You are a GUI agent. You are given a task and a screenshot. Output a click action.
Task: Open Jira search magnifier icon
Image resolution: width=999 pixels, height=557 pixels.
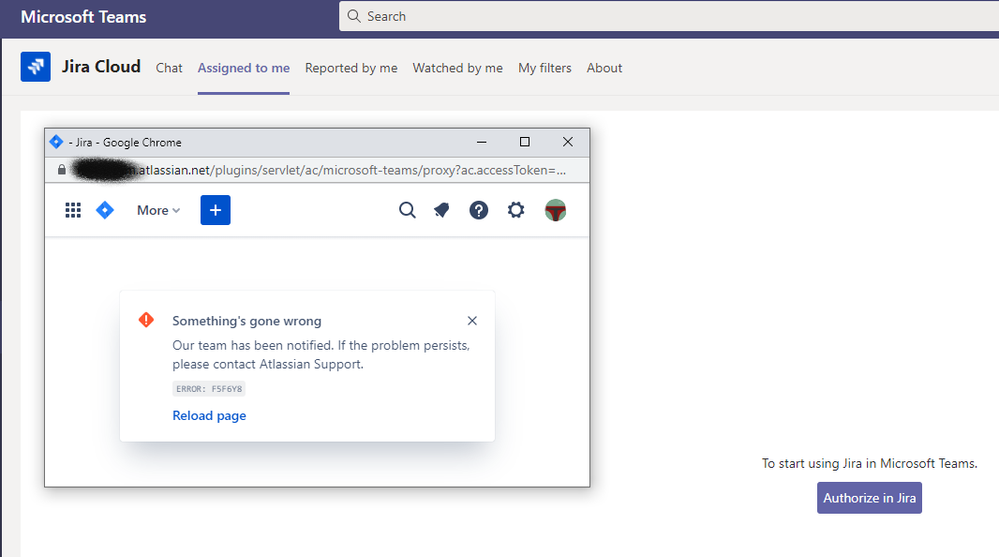(407, 210)
